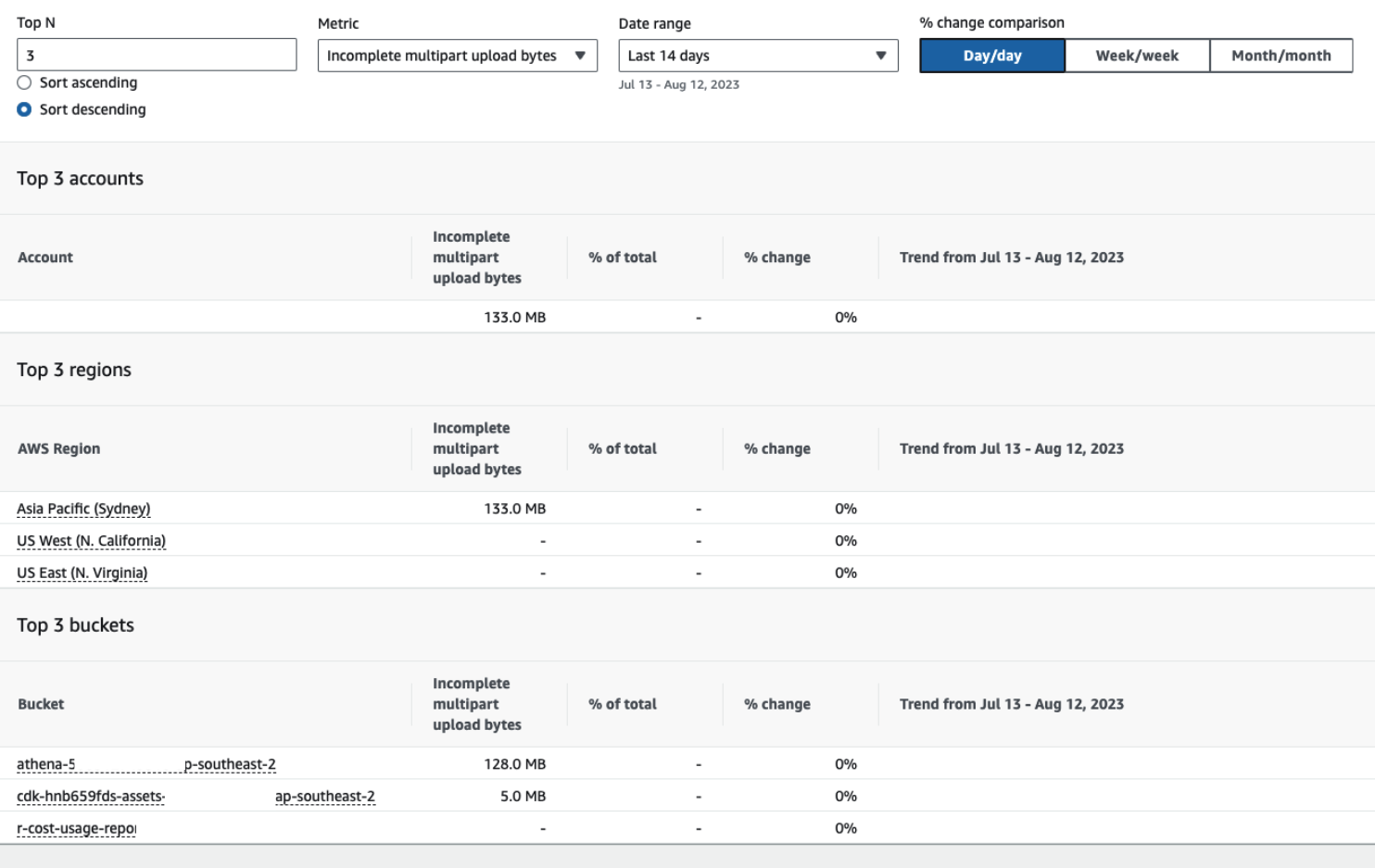Open the Metric dropdown arrow
The height and width of the screenshot is (868, 1375).
click(582, 56)
